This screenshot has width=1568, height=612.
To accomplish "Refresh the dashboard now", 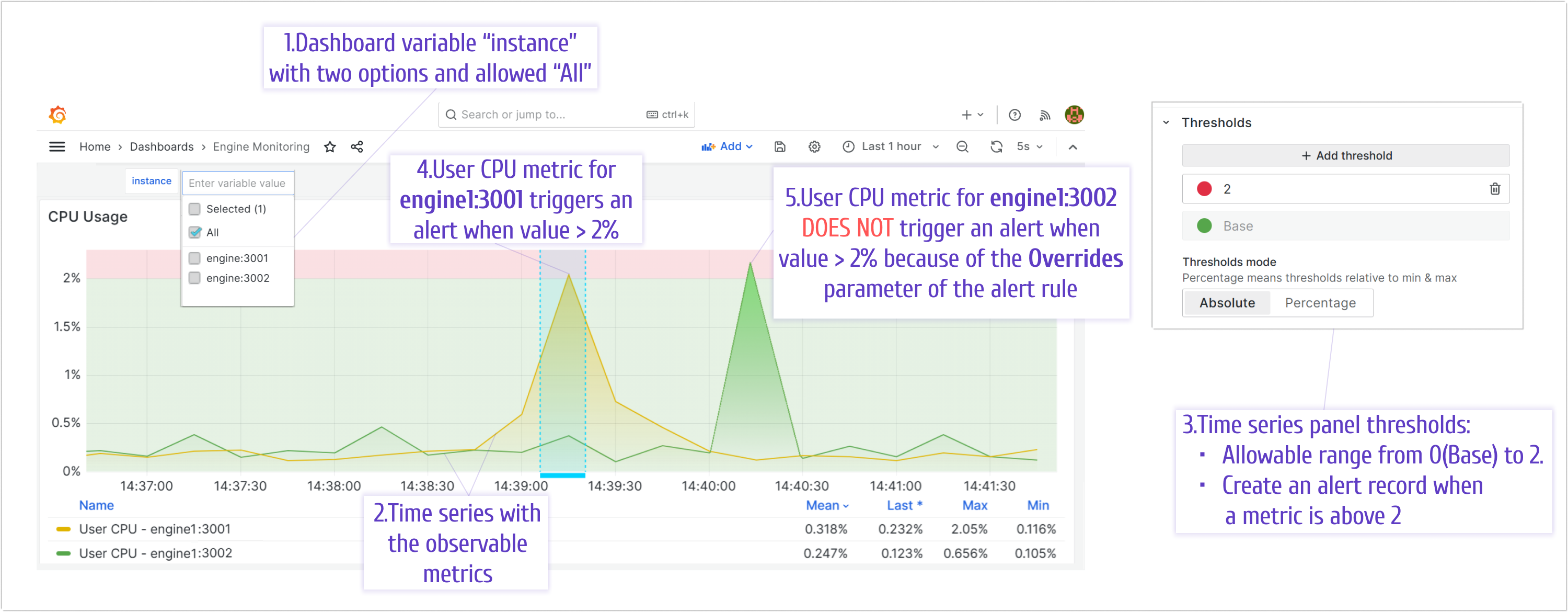I will 996,147.
